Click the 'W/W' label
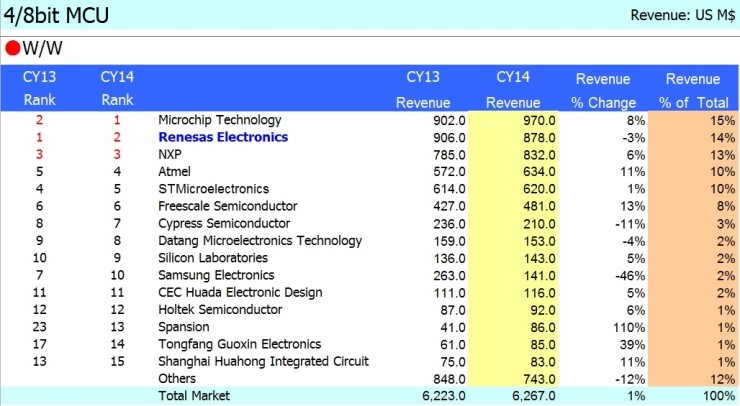Viewport: 740px width, 406px height. pos(42,48)
